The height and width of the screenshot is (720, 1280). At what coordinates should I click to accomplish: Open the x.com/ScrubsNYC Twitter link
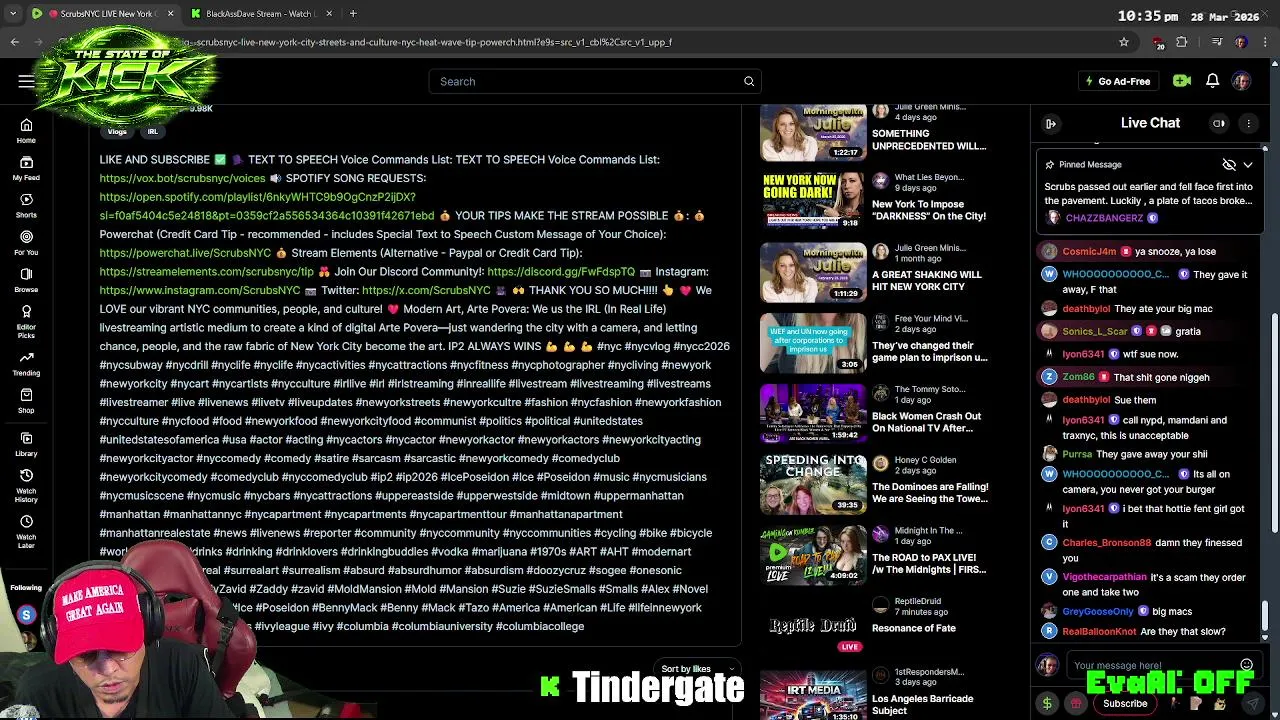tap(426, 290)
